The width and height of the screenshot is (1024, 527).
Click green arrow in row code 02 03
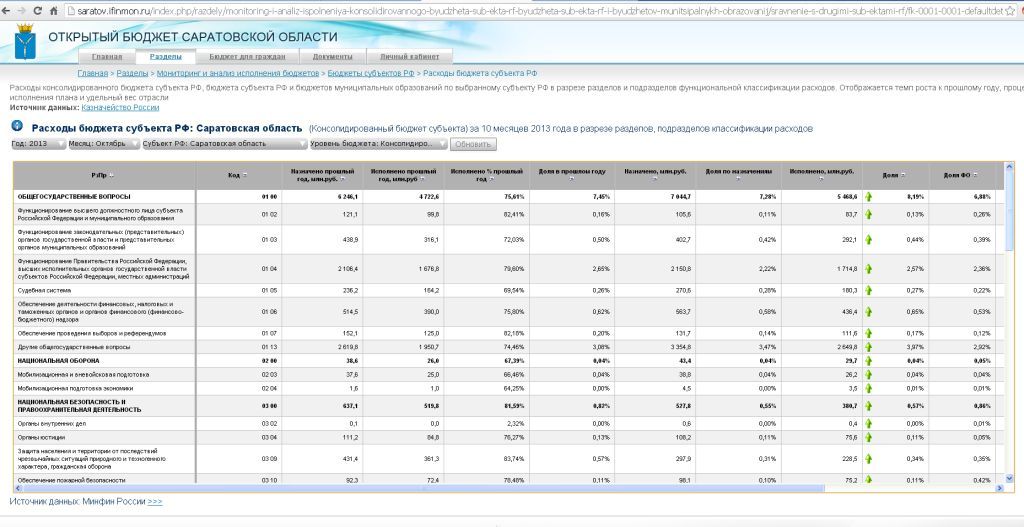[x=869, y=374]
